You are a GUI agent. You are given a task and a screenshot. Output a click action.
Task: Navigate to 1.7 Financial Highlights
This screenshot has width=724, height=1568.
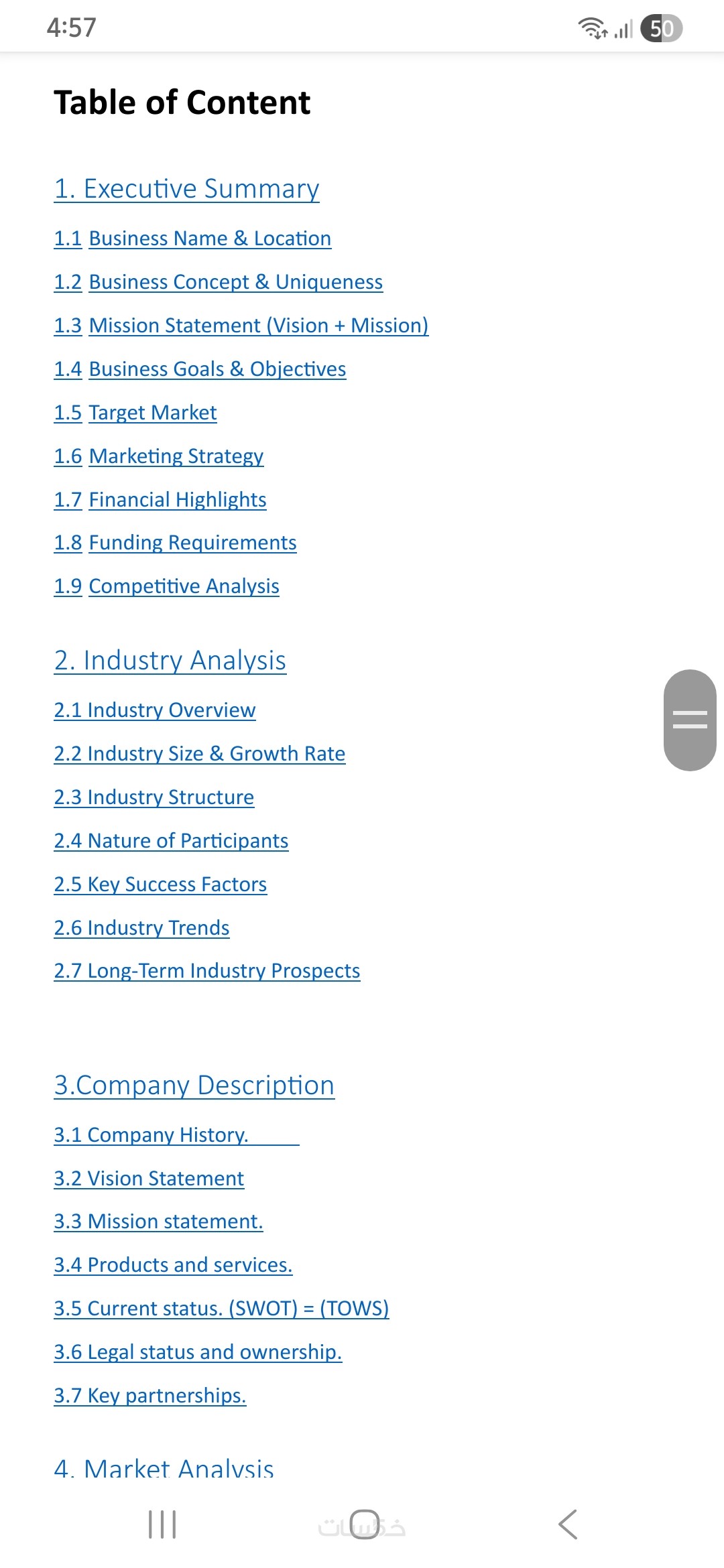[x=160, y=500]
